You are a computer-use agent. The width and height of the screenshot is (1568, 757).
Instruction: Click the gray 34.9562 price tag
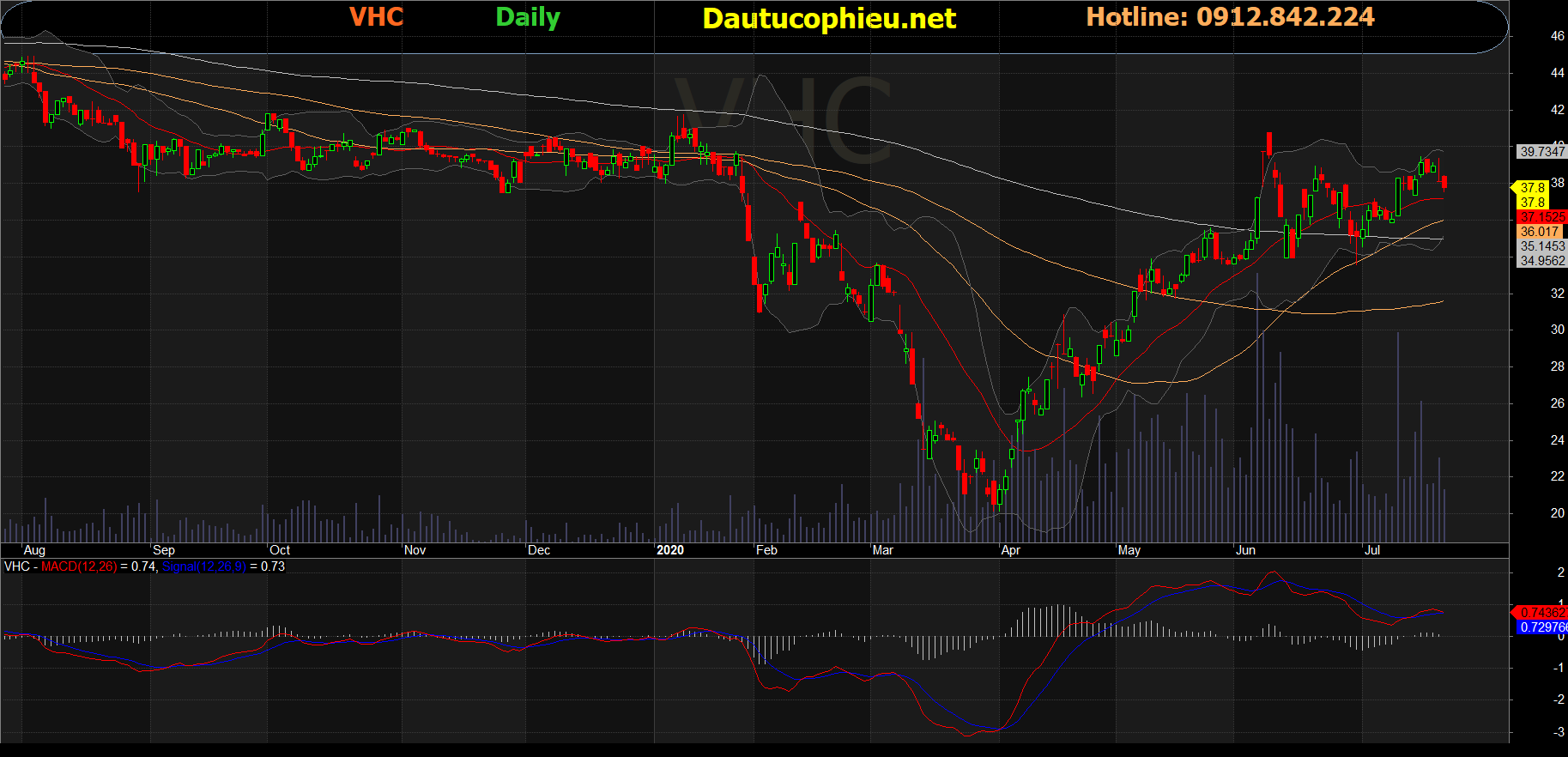pyautogui.click(x=1542, y=261)
